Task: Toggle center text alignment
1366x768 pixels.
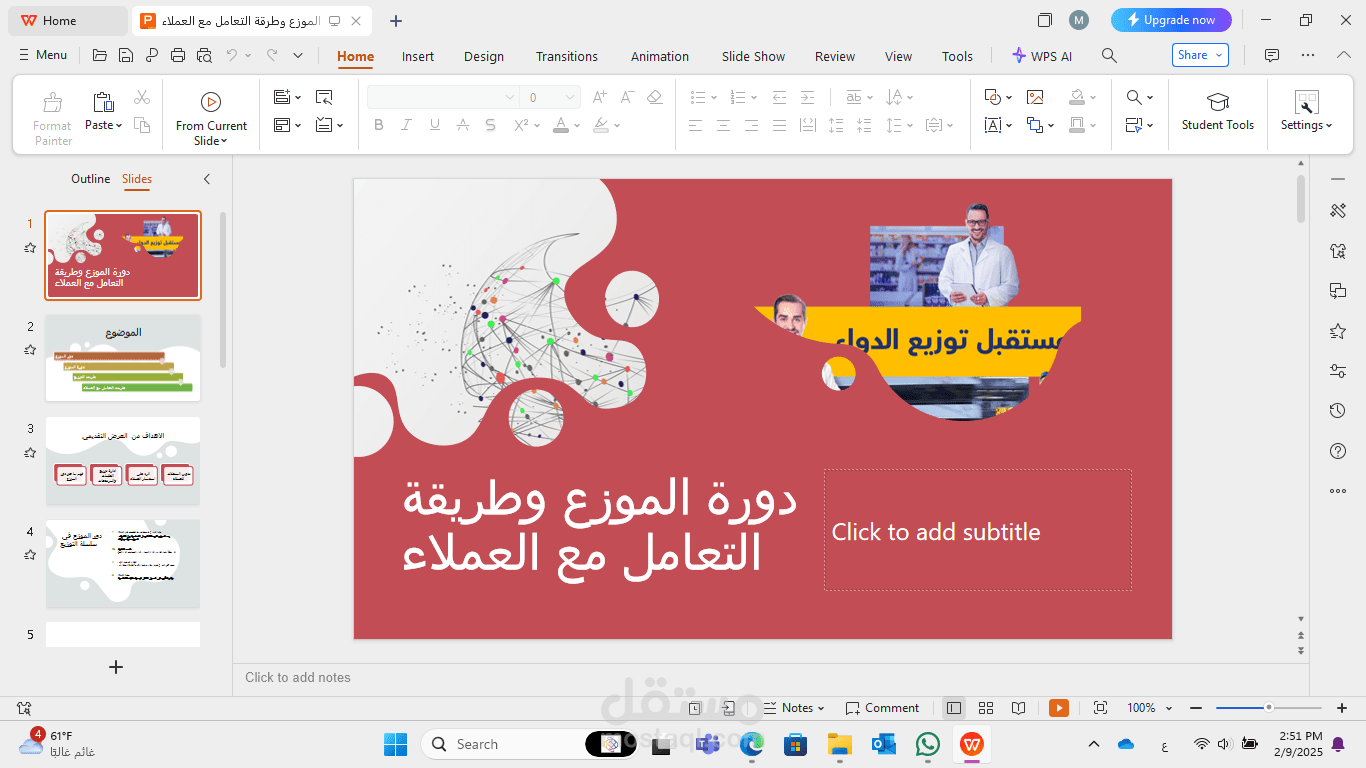Action: click(x=723, y=125)
